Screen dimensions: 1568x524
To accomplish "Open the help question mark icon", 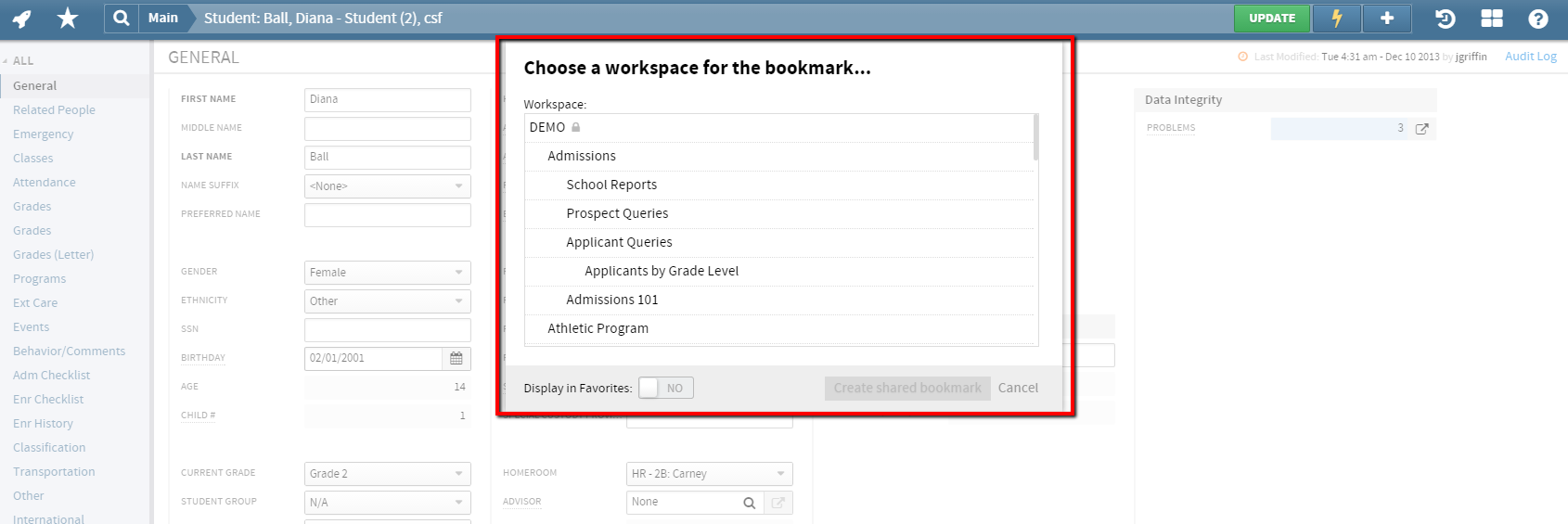I will click(1538, 19).
